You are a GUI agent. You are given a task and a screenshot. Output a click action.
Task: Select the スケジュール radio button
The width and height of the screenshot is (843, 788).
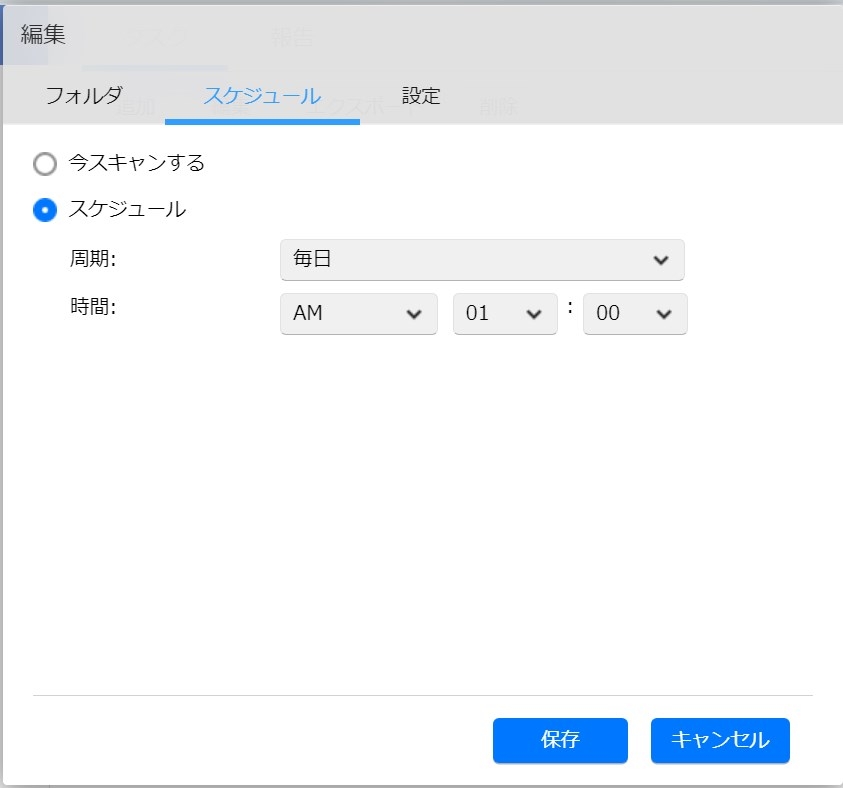pos(45,210)
